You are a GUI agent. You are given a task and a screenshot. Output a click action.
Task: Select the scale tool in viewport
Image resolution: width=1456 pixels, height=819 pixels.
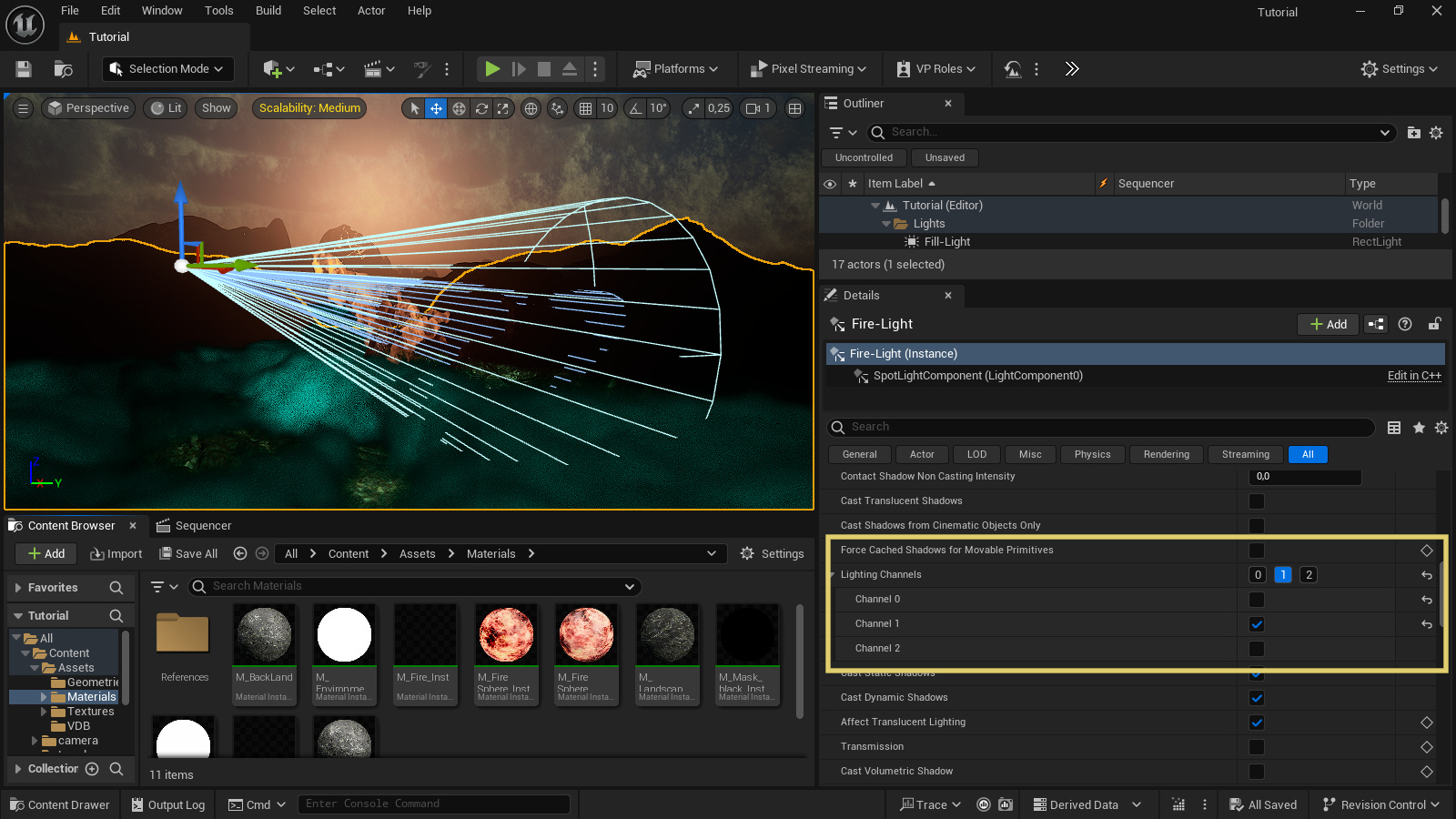502,108
